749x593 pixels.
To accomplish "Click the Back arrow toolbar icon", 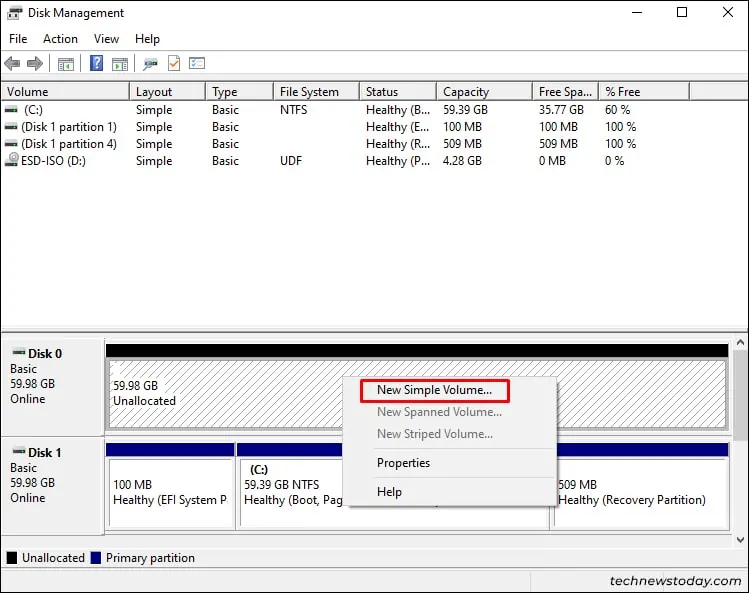I will (x=12, y=63).
